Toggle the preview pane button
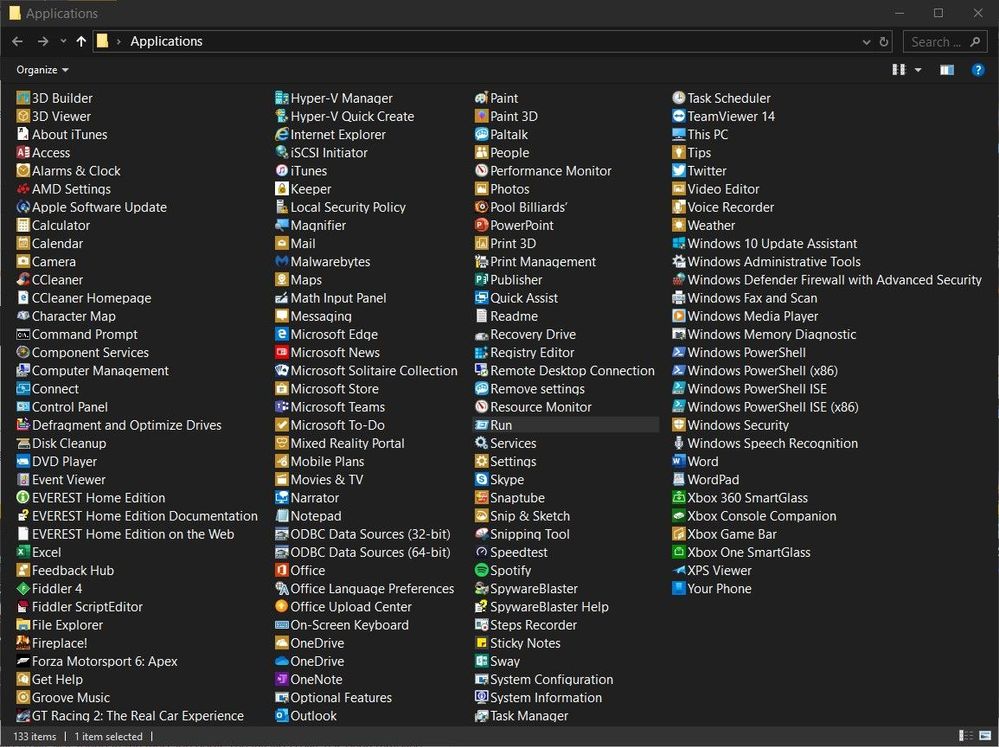This screenshot has width=999, height=747. tap(947, 70)
